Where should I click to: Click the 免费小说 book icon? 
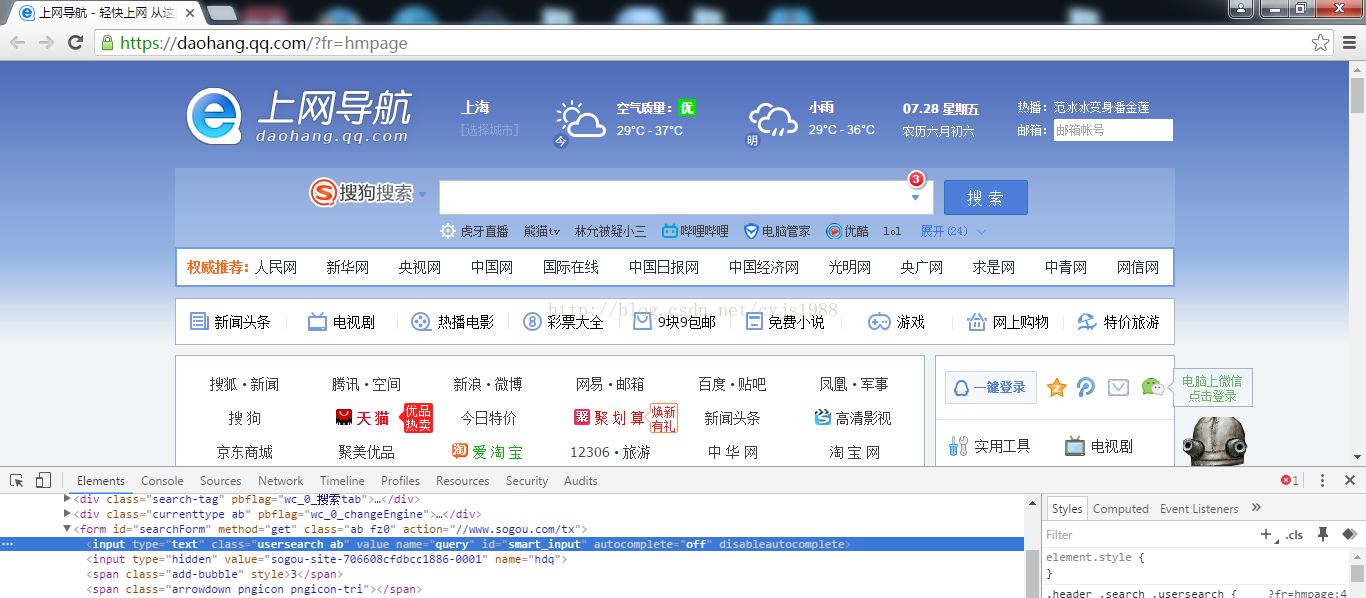(754, 322)
